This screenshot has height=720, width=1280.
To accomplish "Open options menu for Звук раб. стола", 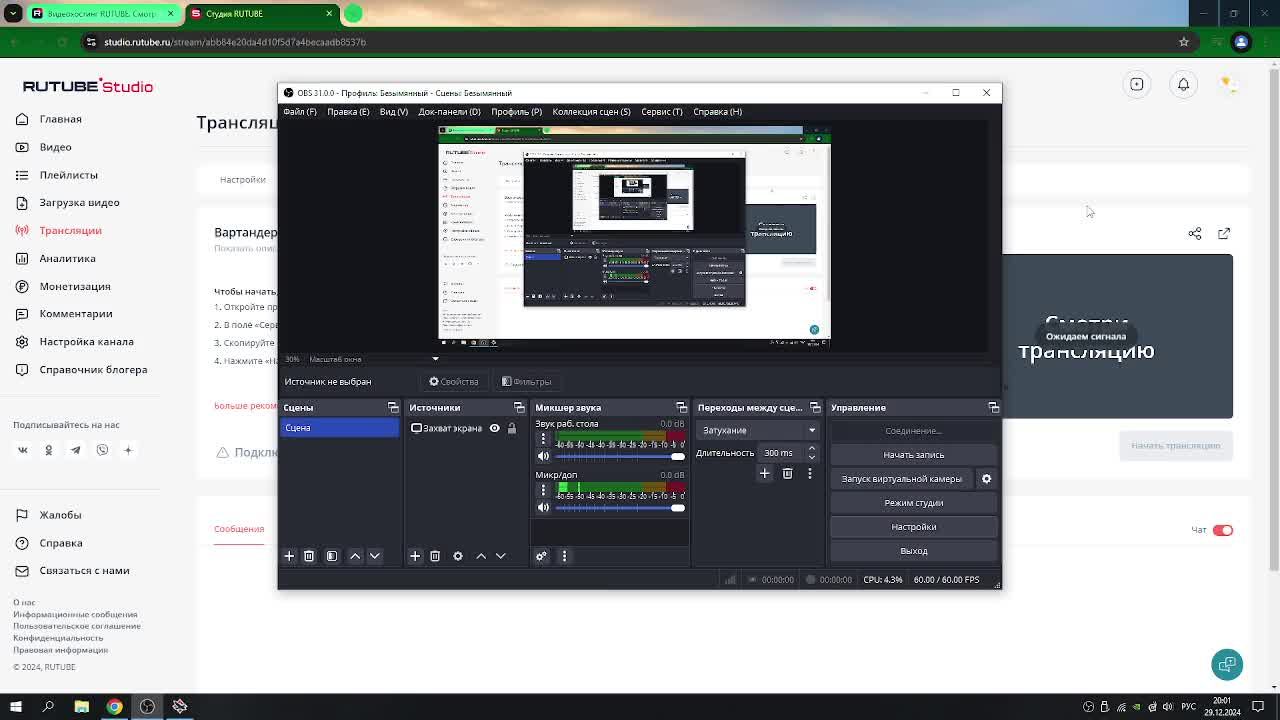I will [543, 439].
